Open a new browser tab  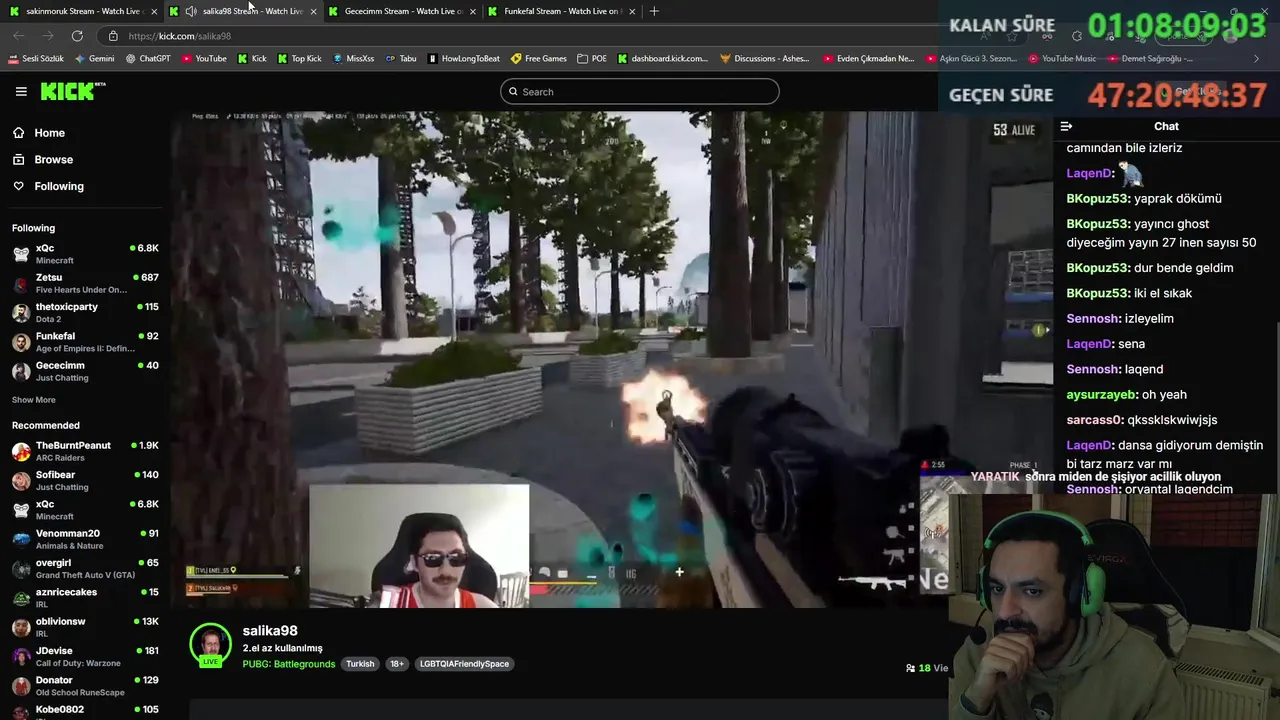pyautogui.click(x=654, y=11)
